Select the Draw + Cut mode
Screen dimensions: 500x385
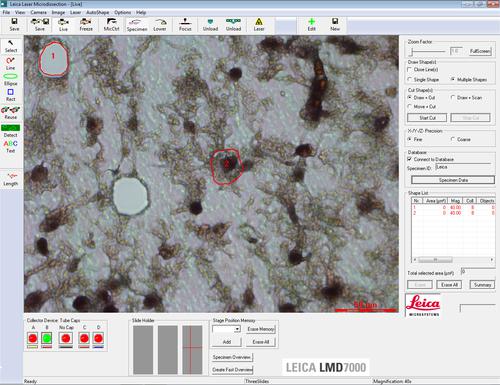[x=410, y=97]
